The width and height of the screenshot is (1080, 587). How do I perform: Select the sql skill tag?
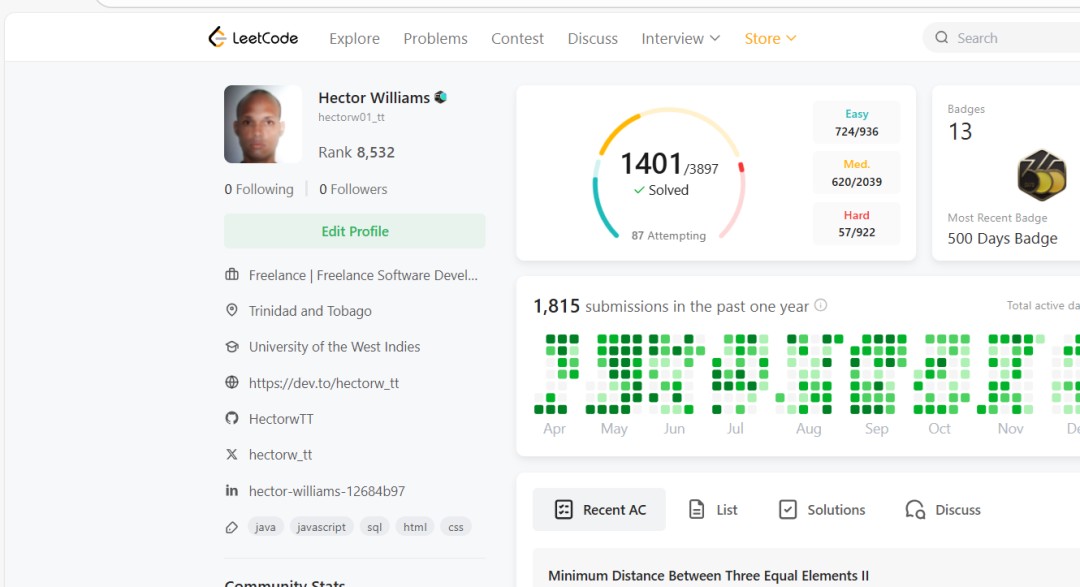(374, 527)
